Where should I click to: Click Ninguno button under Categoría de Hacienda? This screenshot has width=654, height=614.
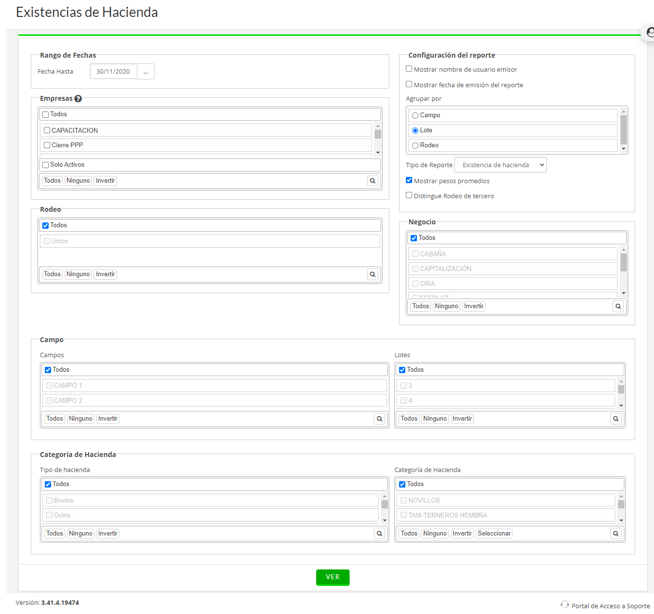pos(435,533)
